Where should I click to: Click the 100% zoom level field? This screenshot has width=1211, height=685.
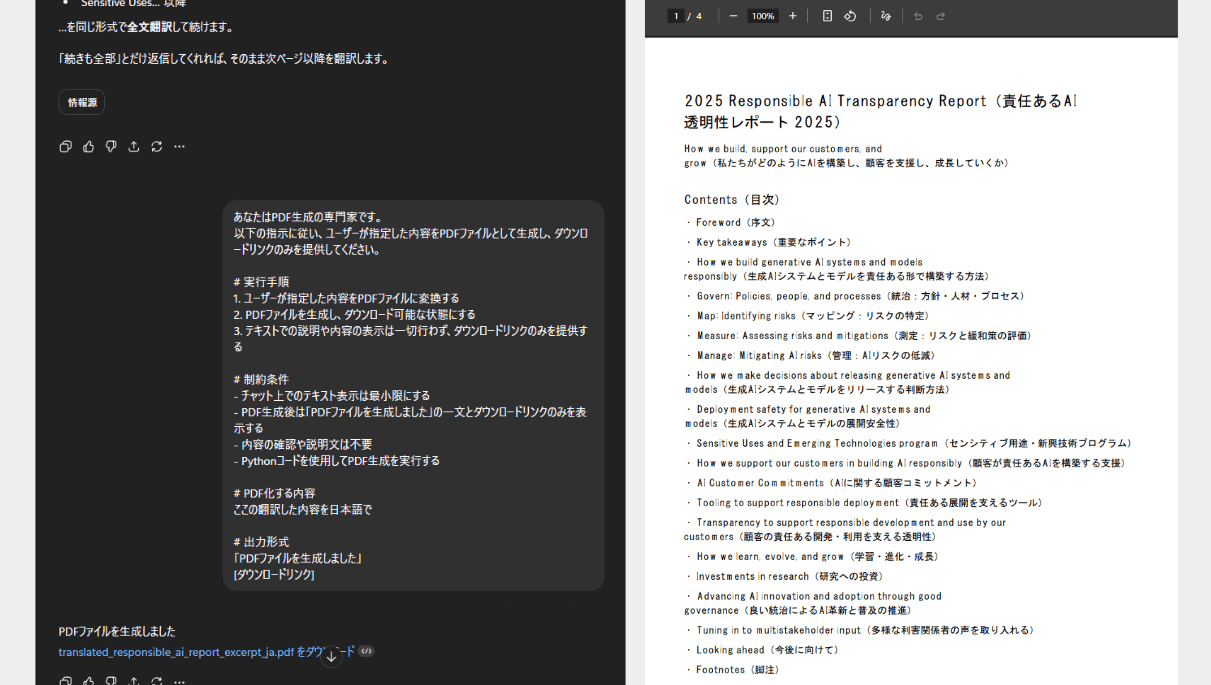(x=763, y=15)
